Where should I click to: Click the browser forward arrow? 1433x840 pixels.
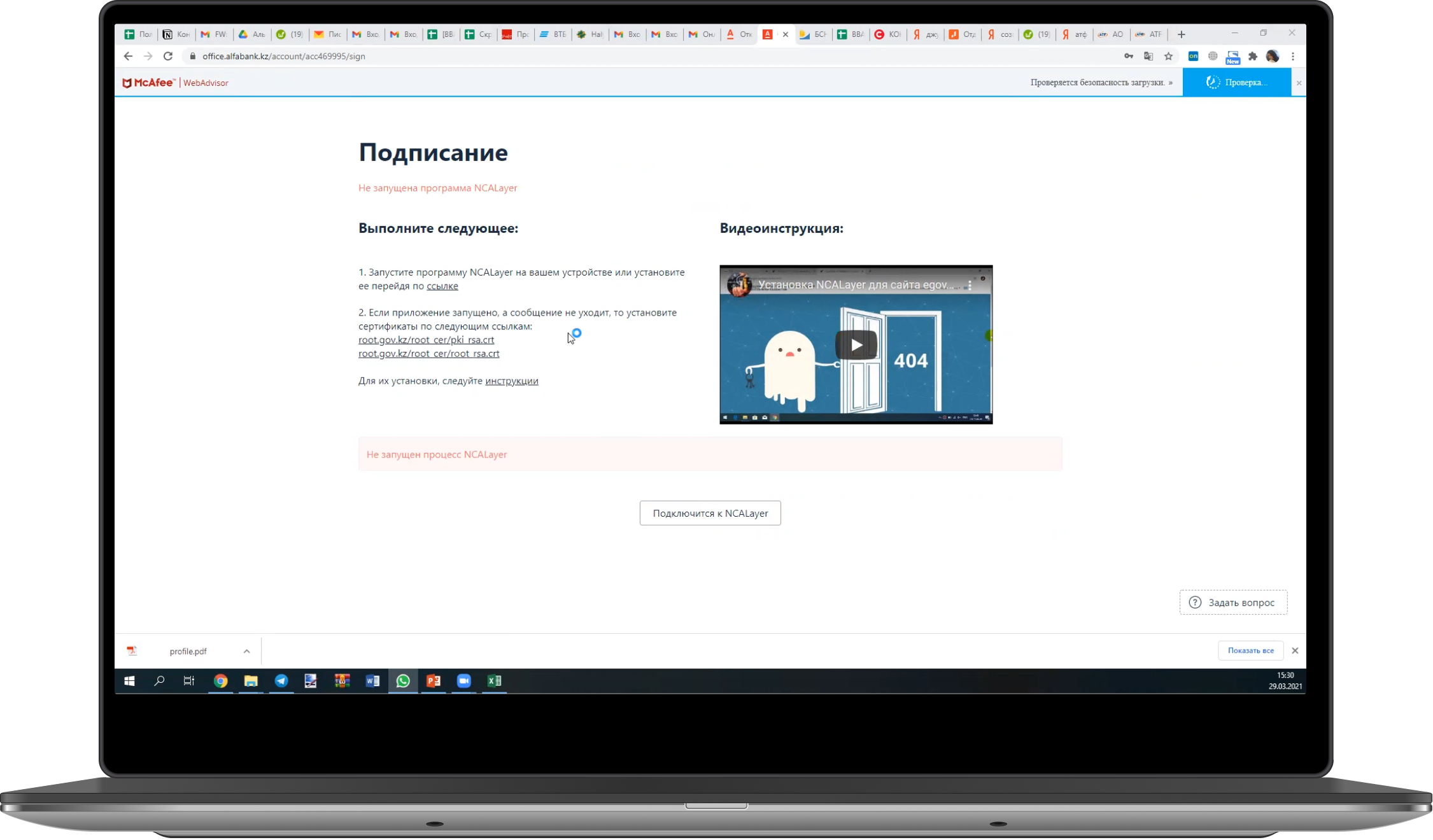click(x=148, y=56)
